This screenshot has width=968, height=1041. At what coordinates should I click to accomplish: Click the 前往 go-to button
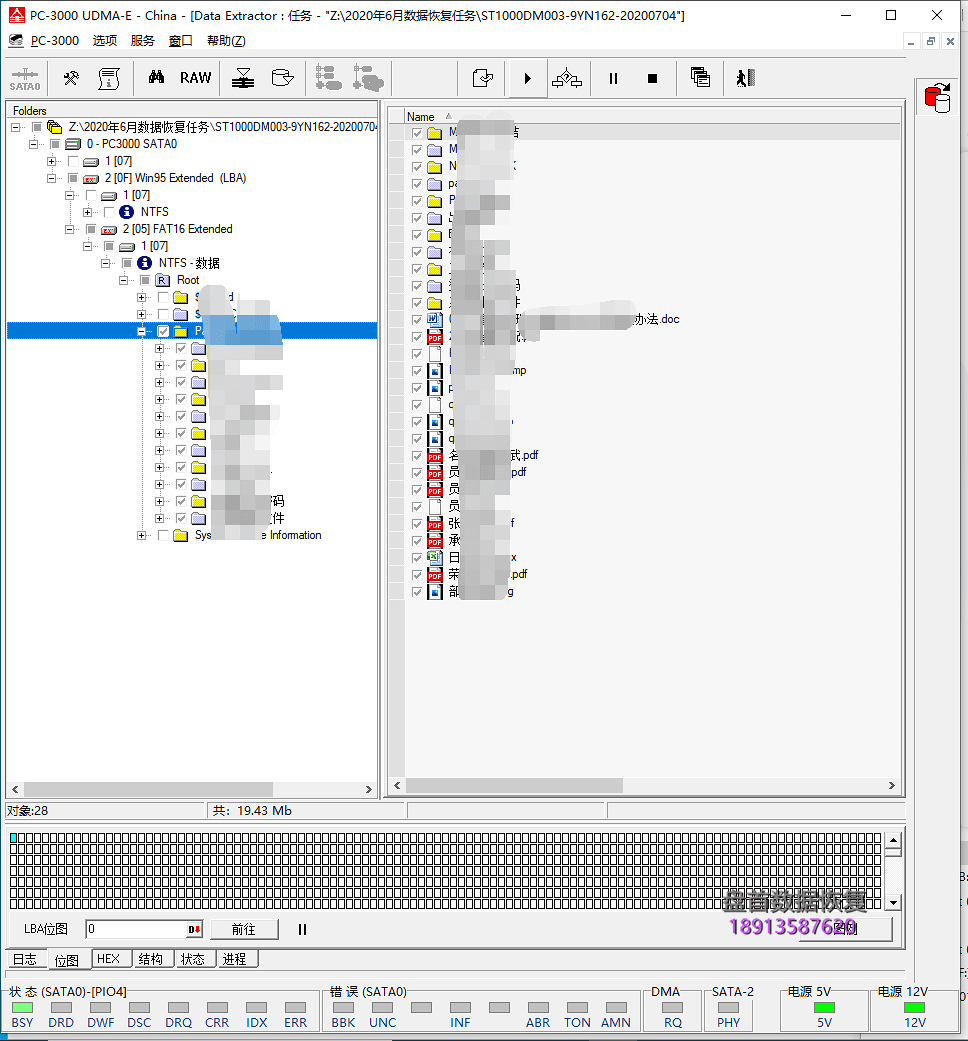click(244, 929)
